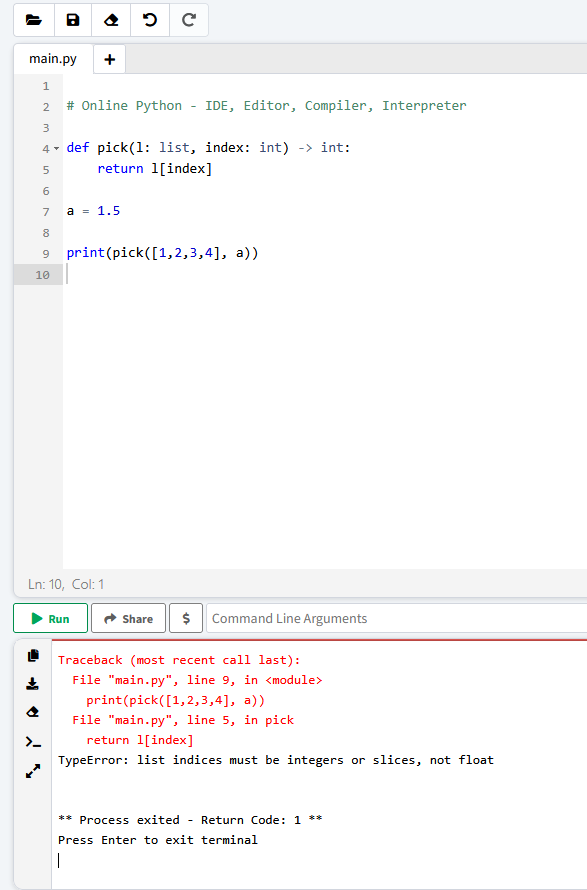Image resolution: width=587 pixels, height=890 pixels.
Task: Run the Python program
Action: 51,618
